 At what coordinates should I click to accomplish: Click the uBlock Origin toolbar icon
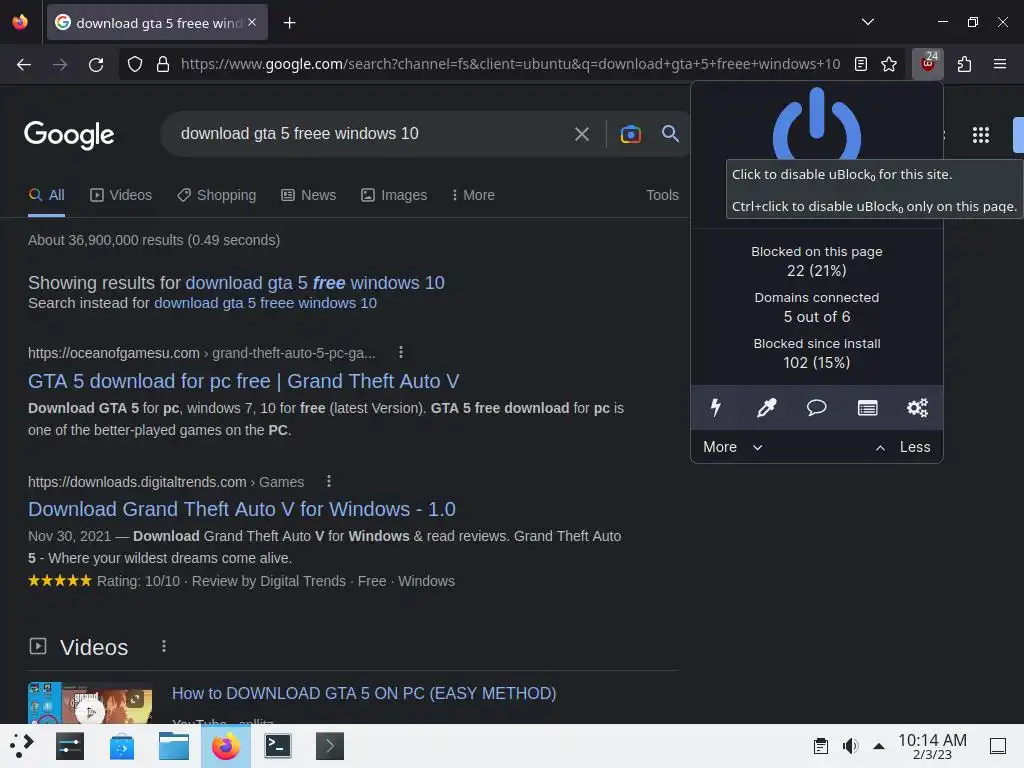tap(927, 64)
